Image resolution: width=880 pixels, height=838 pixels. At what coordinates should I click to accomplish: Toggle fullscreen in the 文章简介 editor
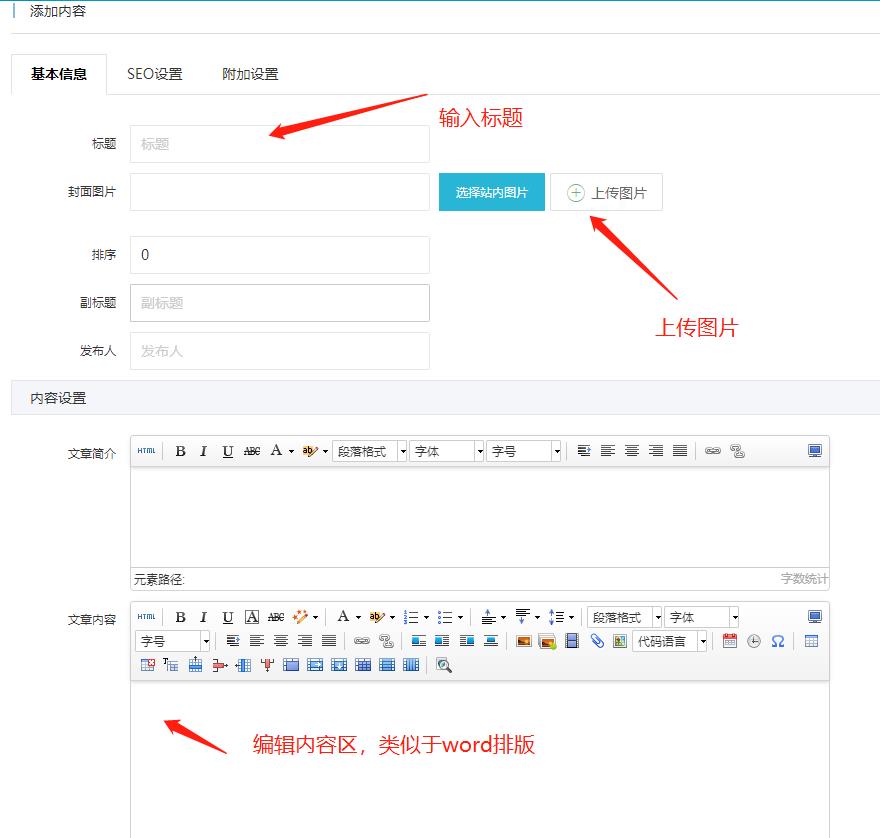pos(814,451)
